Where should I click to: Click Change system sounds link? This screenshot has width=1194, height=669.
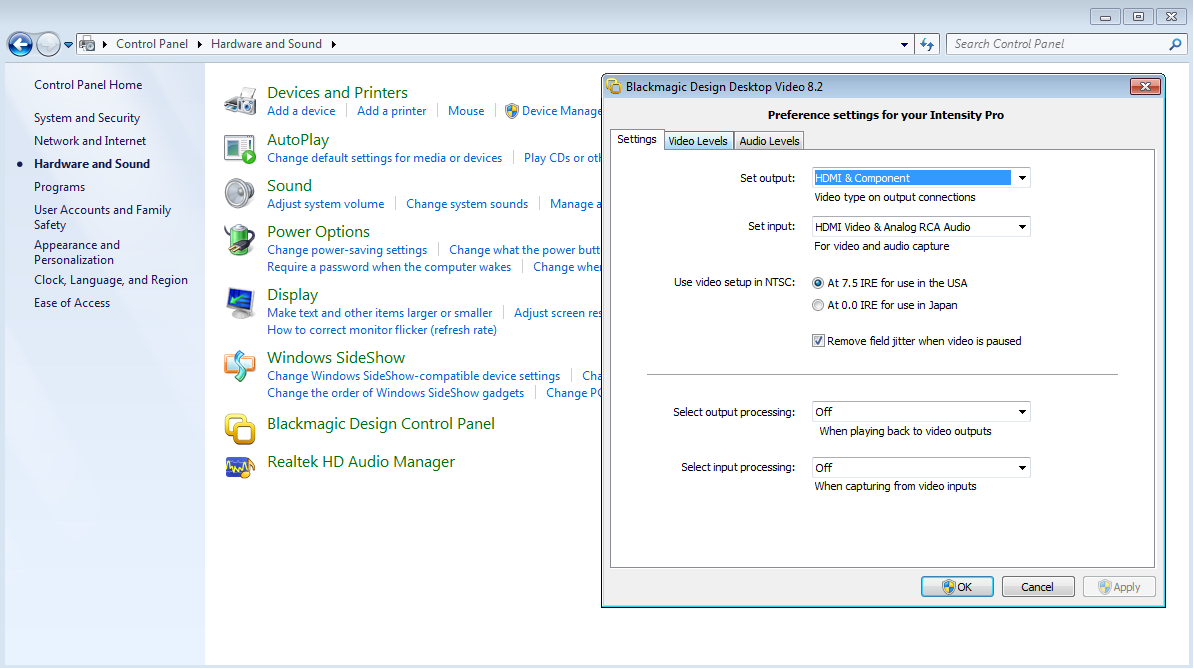tap(467, 204)
